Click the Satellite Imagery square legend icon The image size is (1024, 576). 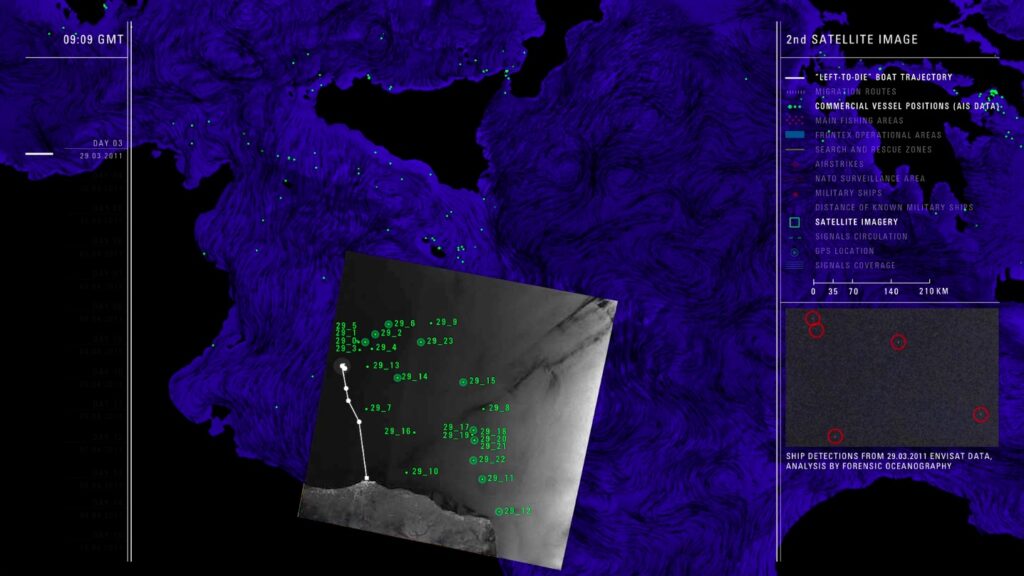794,222
